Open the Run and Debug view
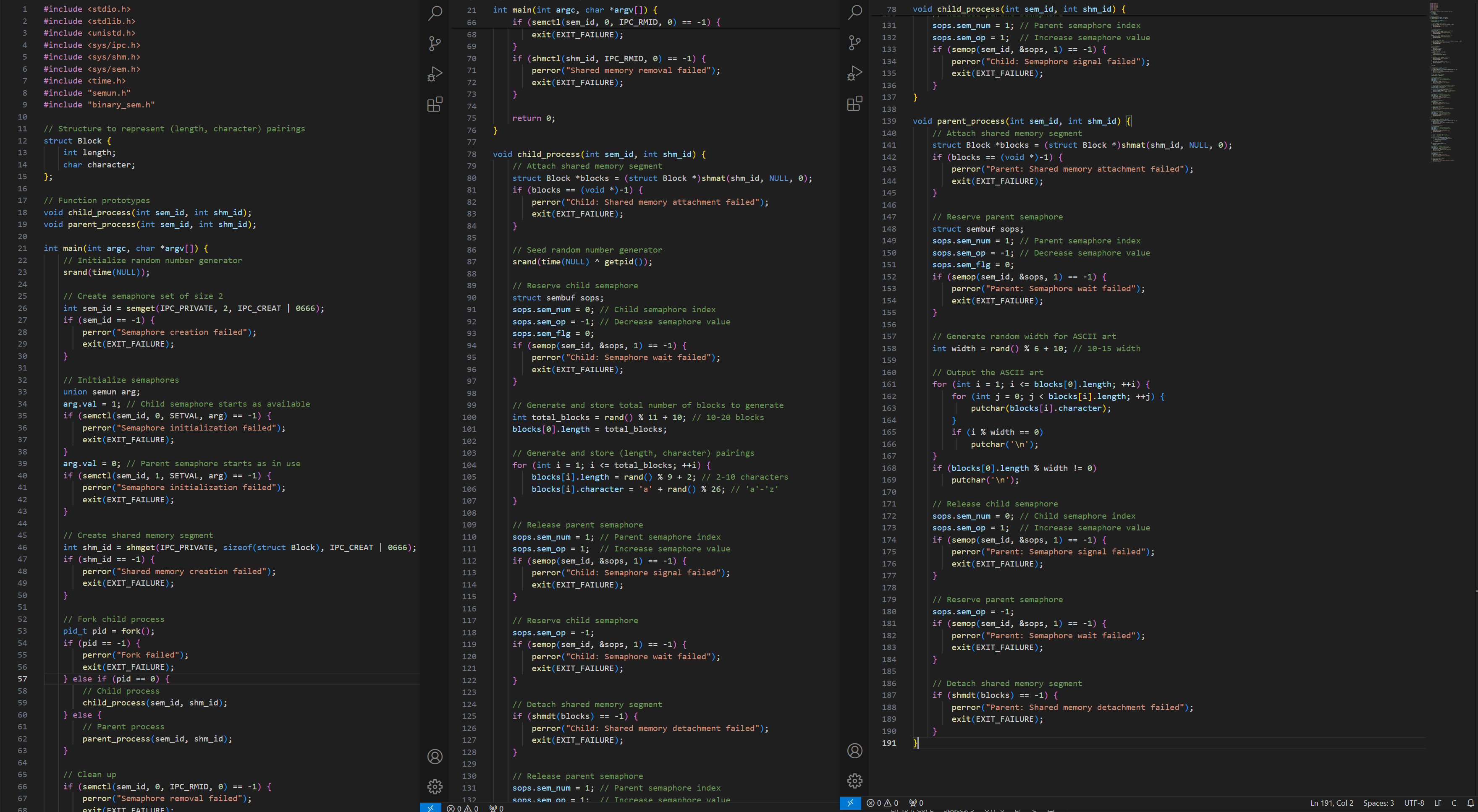The image size is (1478, 812). (435, 73)
